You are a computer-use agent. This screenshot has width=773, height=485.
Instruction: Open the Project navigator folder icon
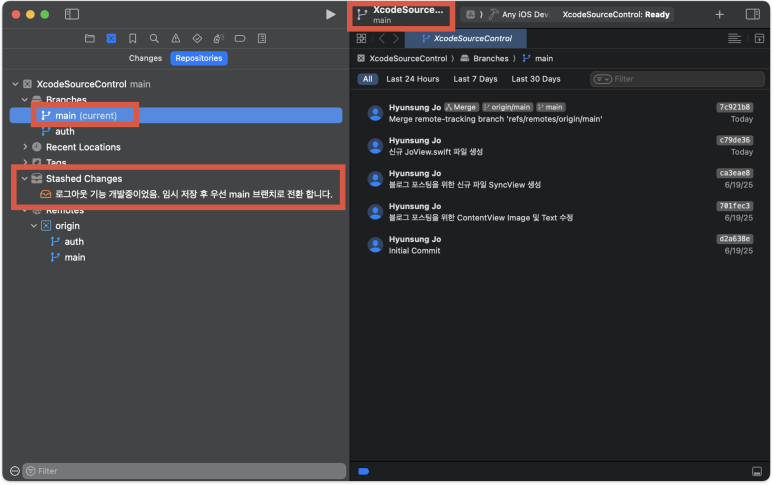pos(90,38)
